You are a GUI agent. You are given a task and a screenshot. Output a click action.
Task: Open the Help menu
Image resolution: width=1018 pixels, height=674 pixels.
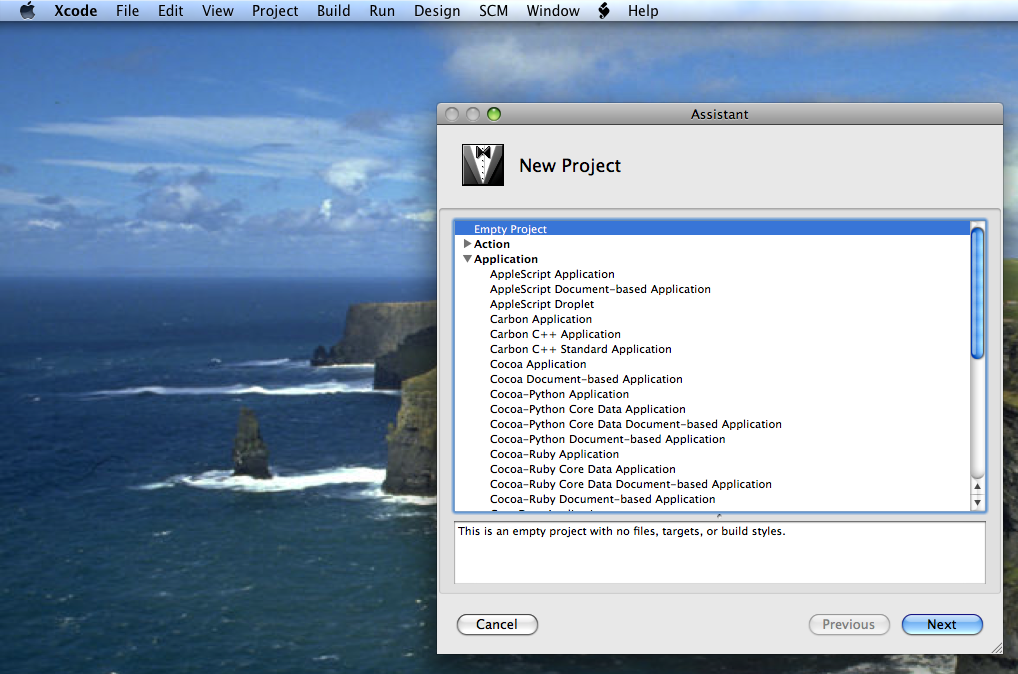point(643,10)
